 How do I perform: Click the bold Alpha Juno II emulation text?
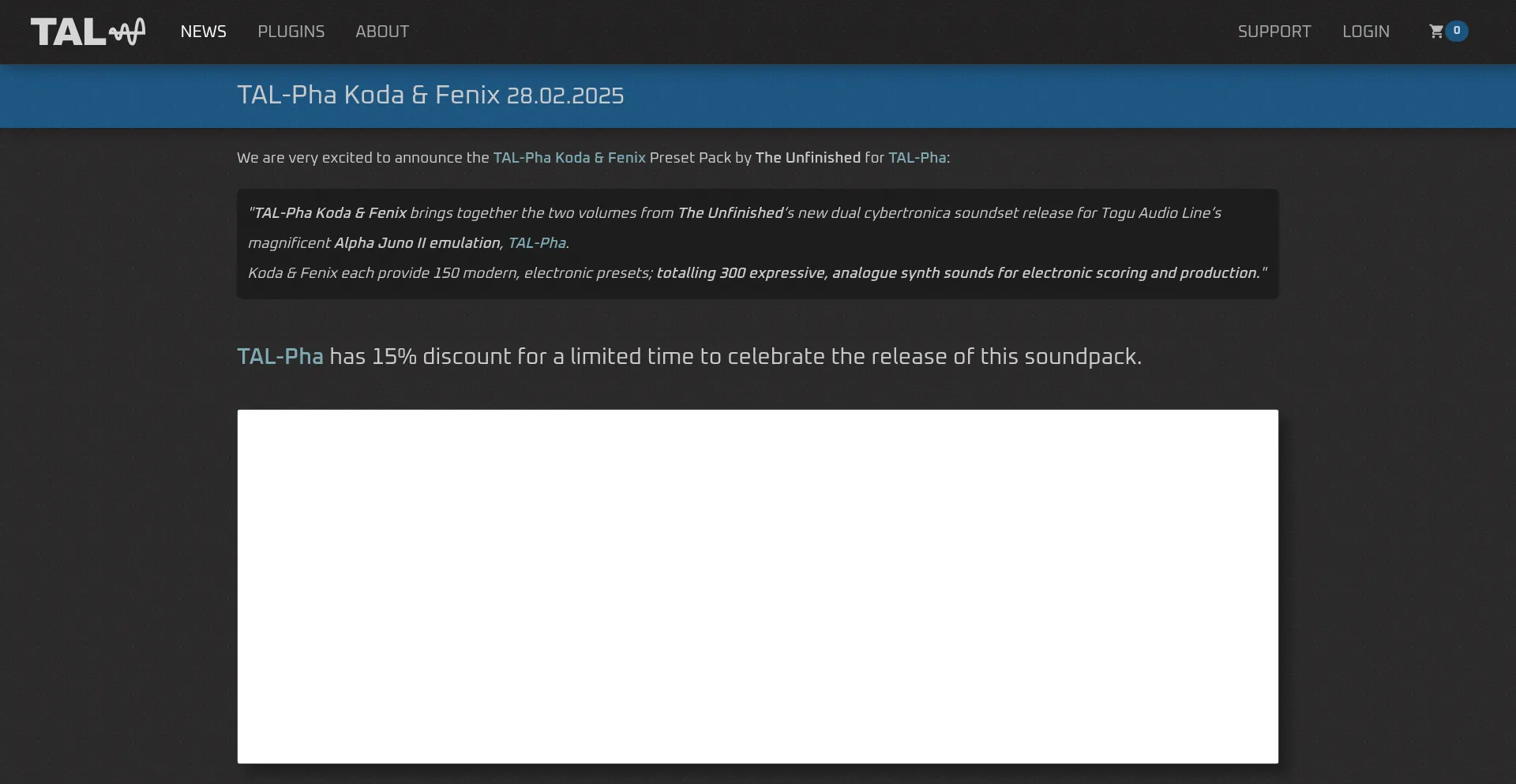[x=418, y=243]
